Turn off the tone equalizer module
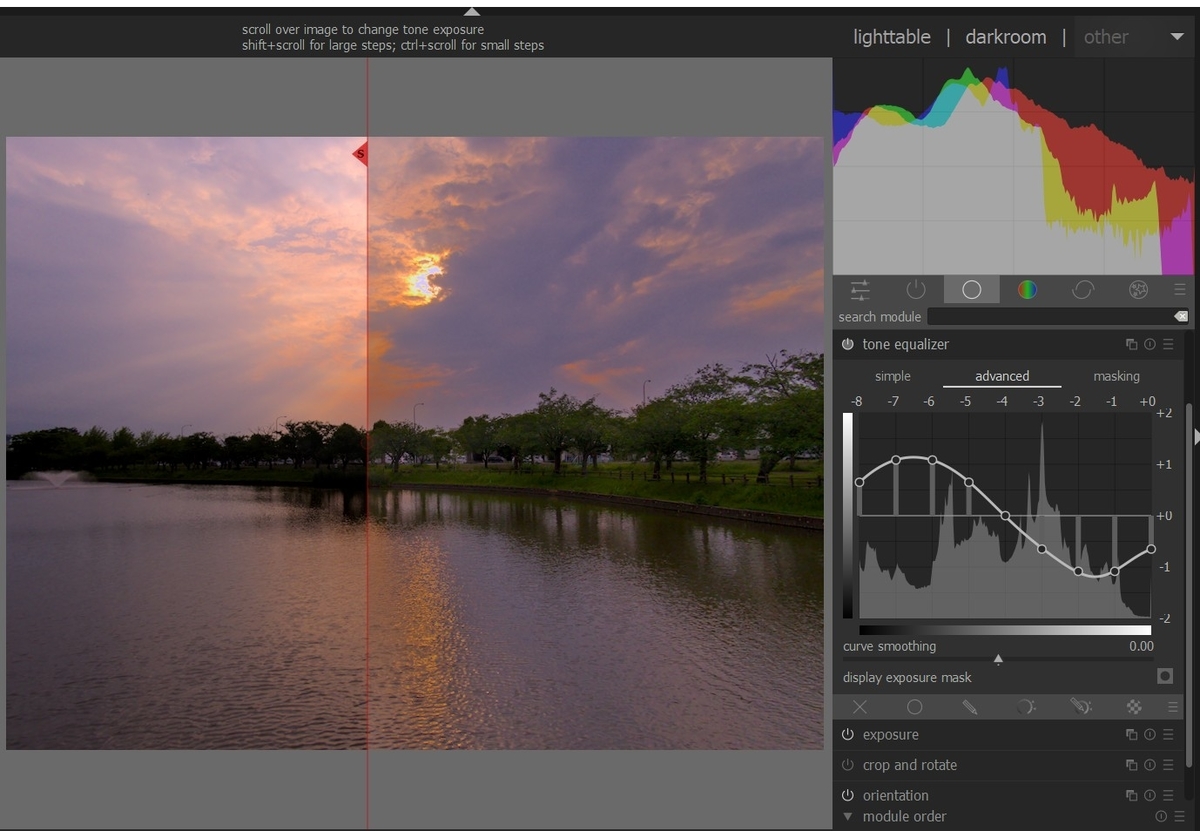The image size is (1200, 831). [847, 344]
